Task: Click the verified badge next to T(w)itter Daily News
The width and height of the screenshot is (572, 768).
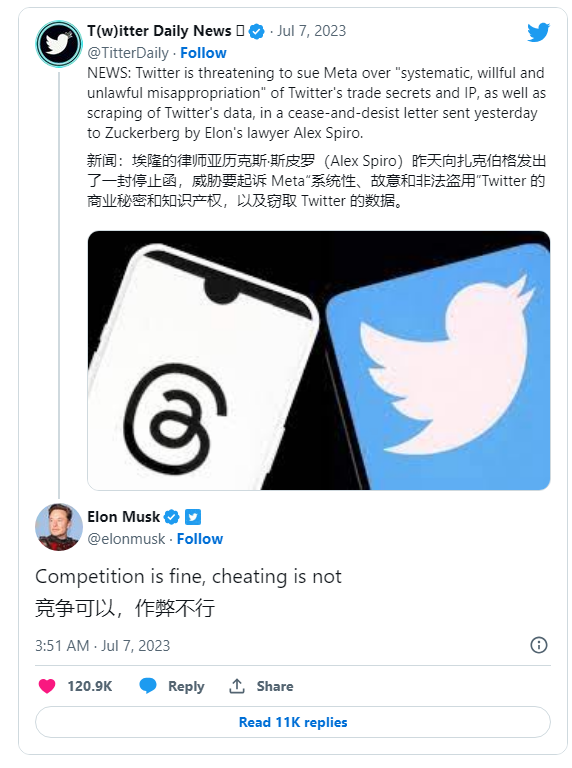Action: click(256, 31)
